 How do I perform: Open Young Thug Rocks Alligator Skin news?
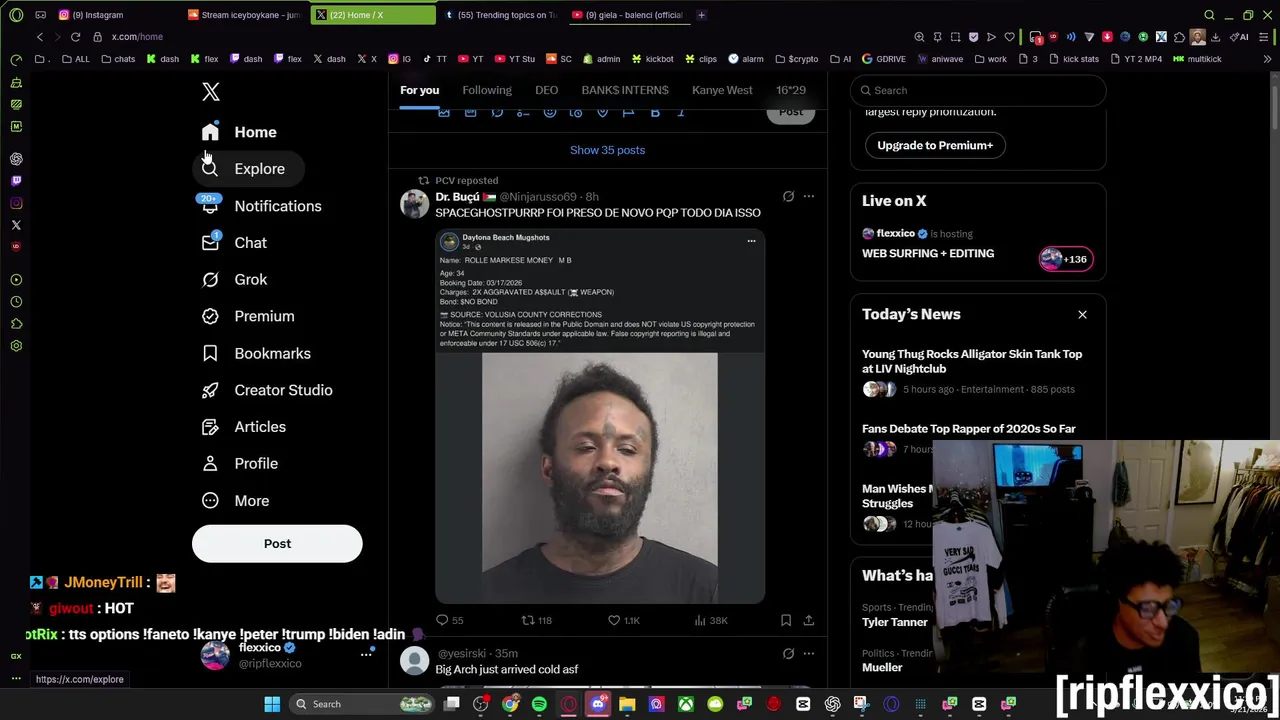pyautogui.click(x=972, y=361)
